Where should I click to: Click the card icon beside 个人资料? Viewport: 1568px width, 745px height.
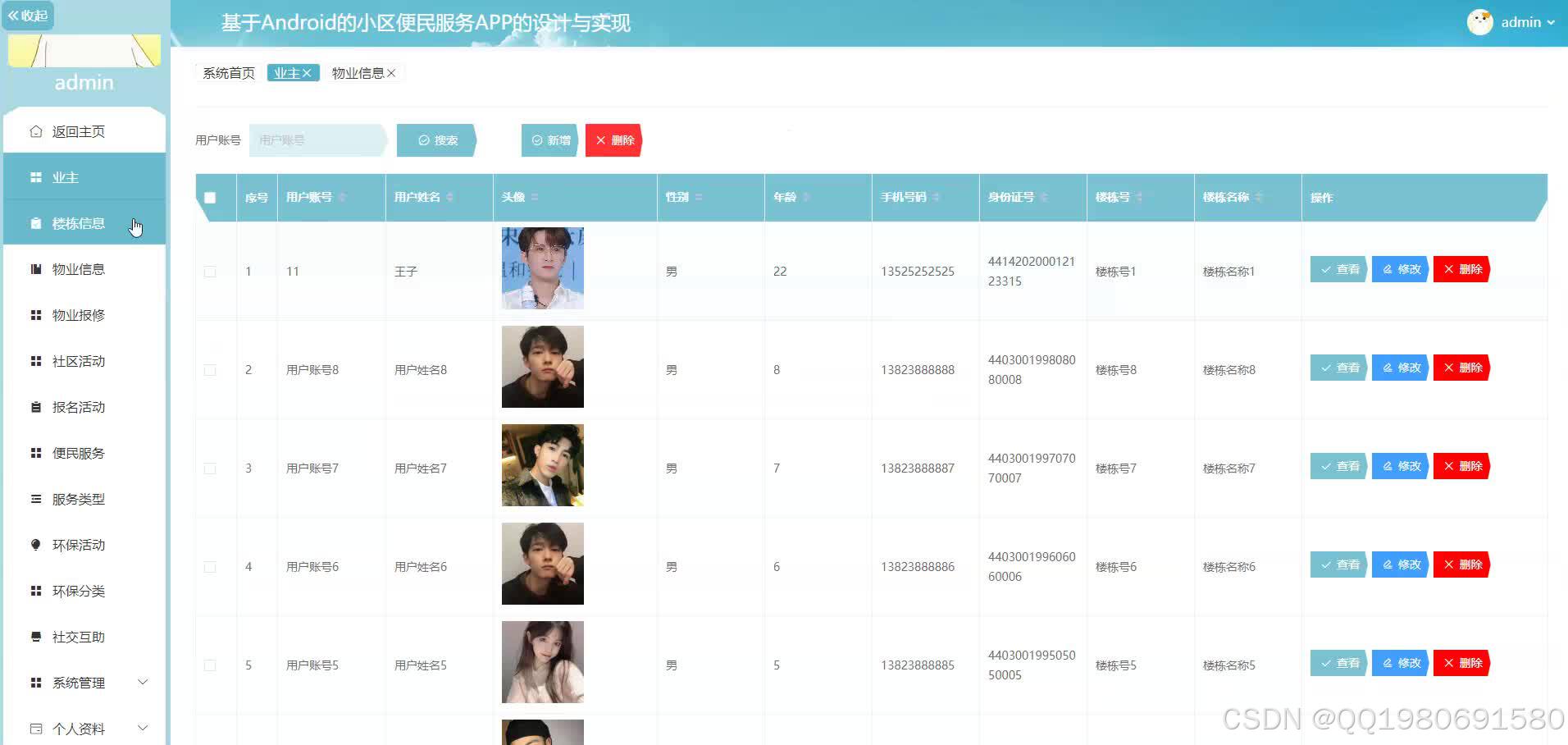35,729
